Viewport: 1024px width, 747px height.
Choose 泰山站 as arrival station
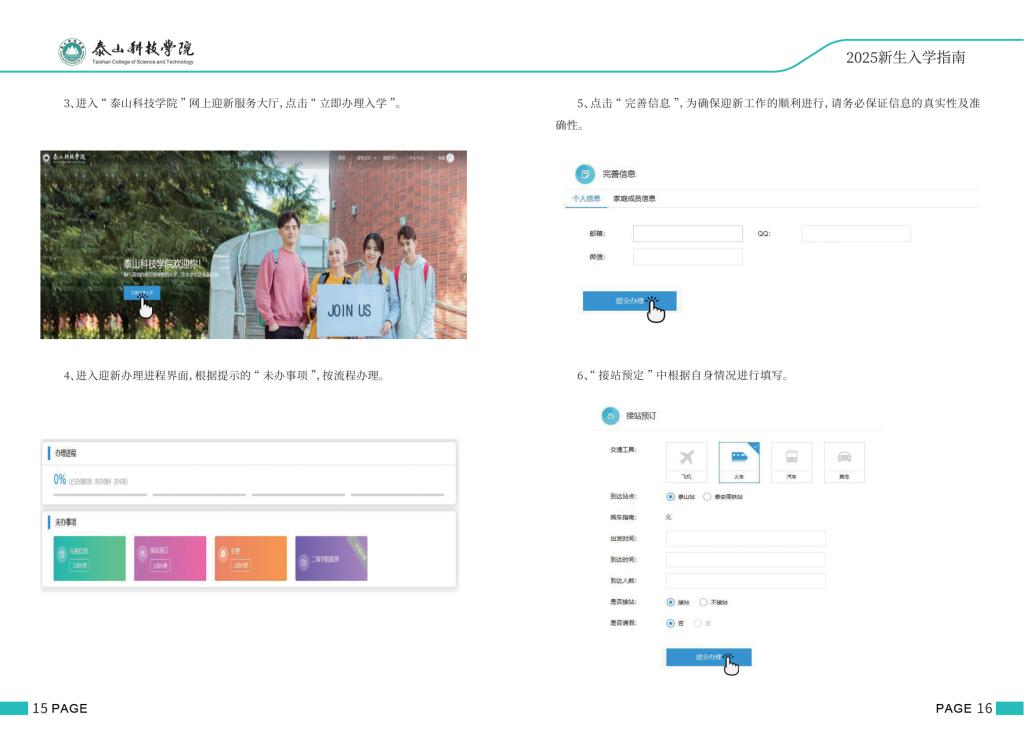[670, 496]
